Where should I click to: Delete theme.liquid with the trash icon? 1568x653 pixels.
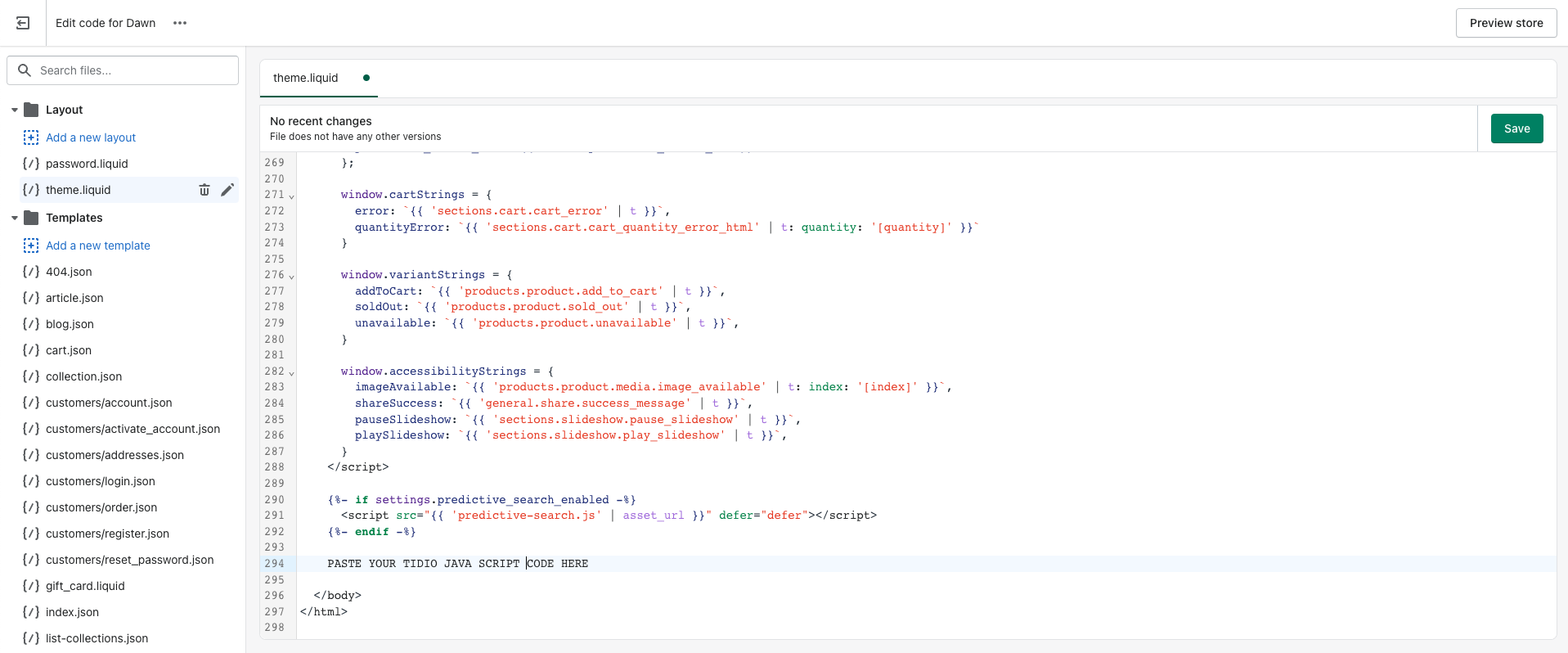[204, 190]
